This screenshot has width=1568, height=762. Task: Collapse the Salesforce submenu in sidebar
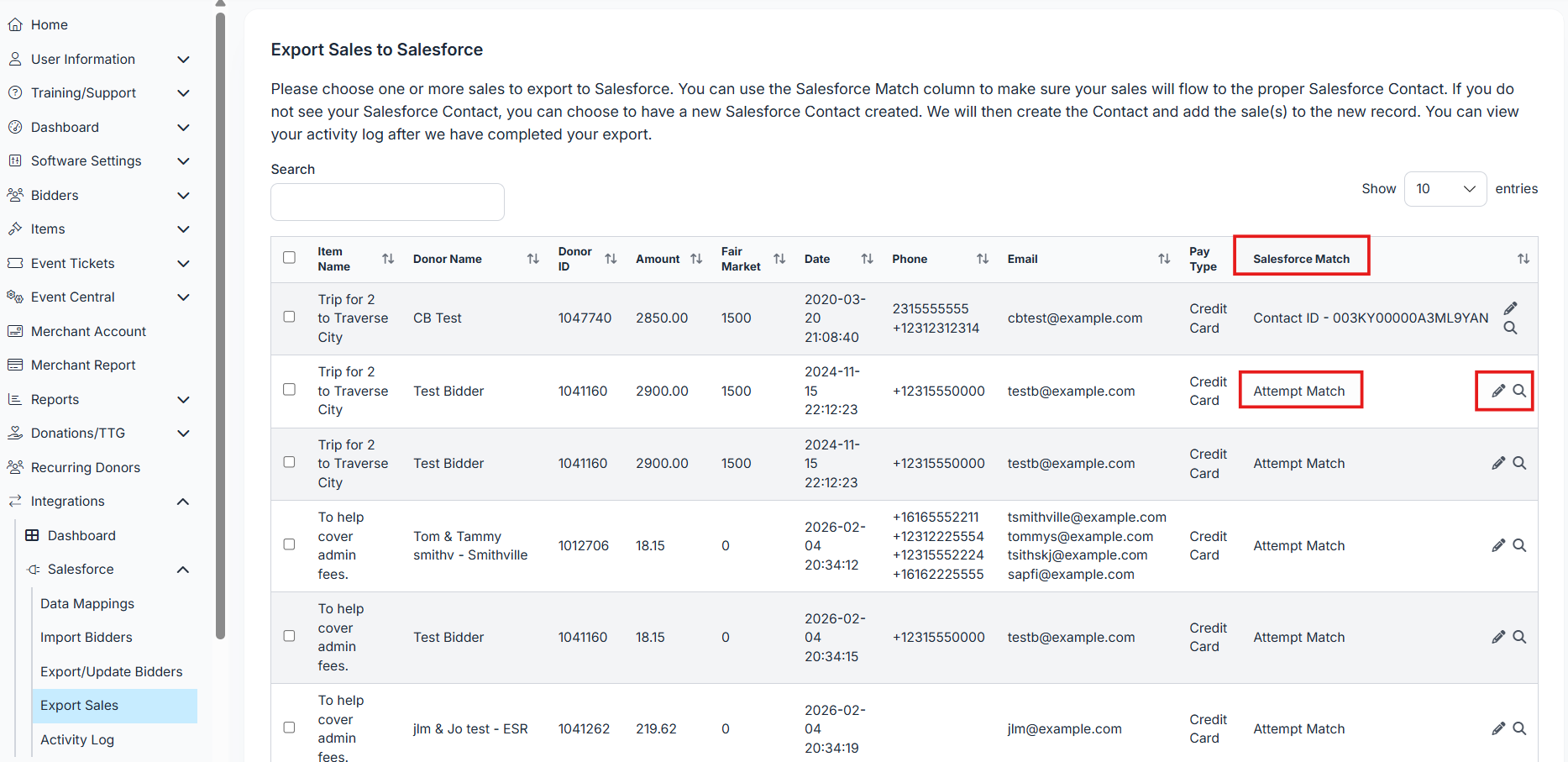(x=183, y=570)
